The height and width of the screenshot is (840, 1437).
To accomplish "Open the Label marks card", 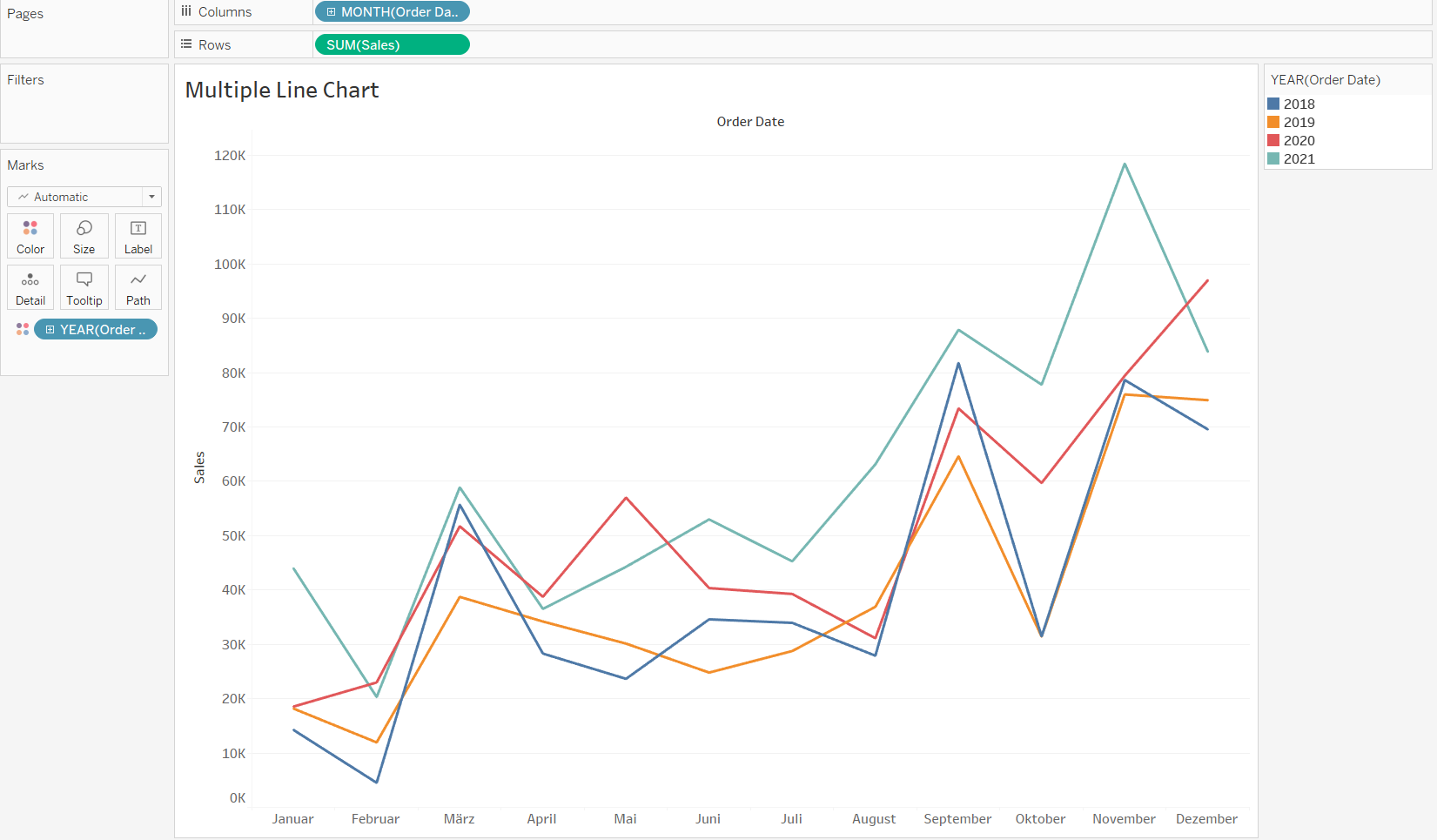I will 138,236.
